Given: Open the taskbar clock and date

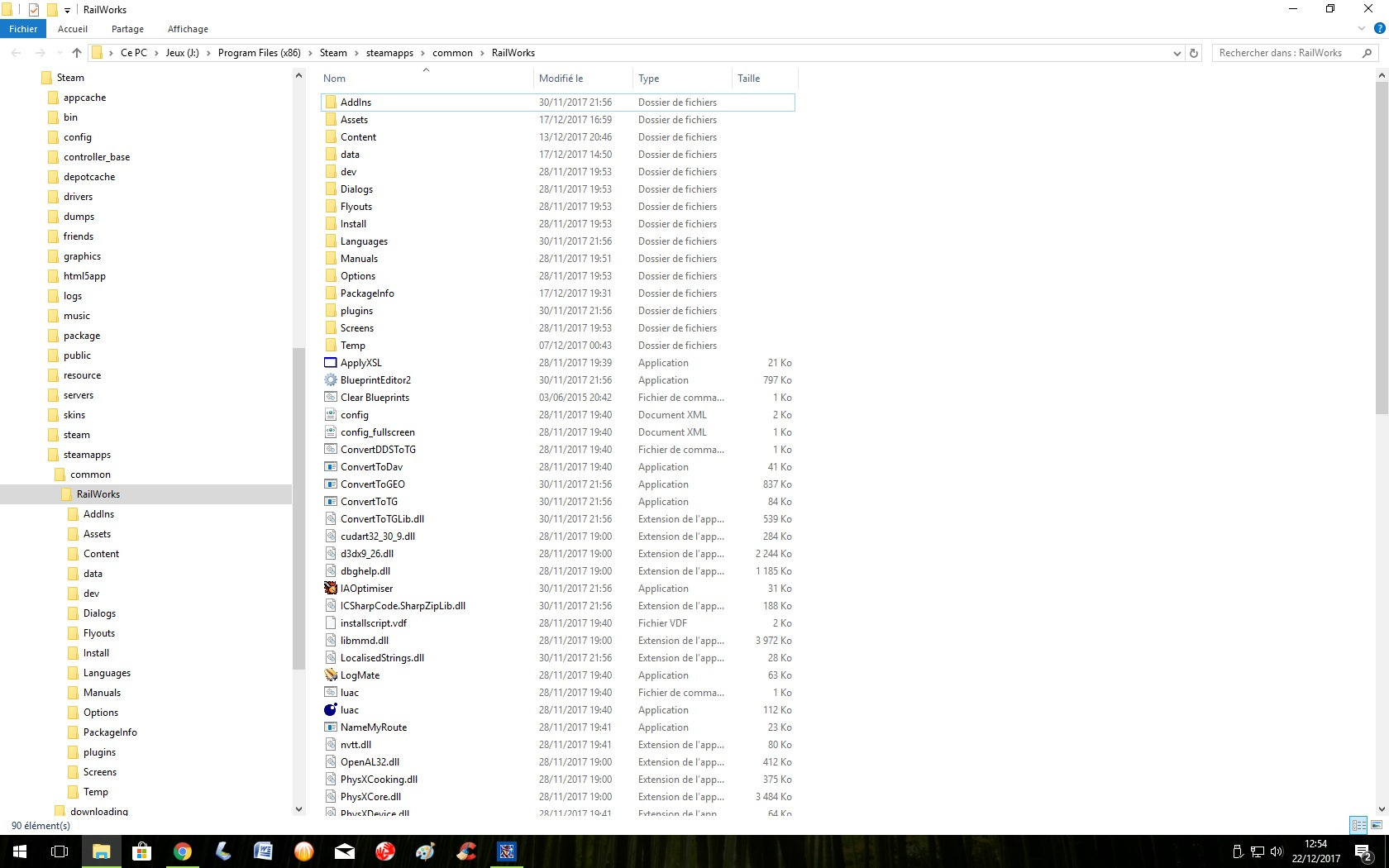Looking at the screenshot, I should (x=1315, y=851).
